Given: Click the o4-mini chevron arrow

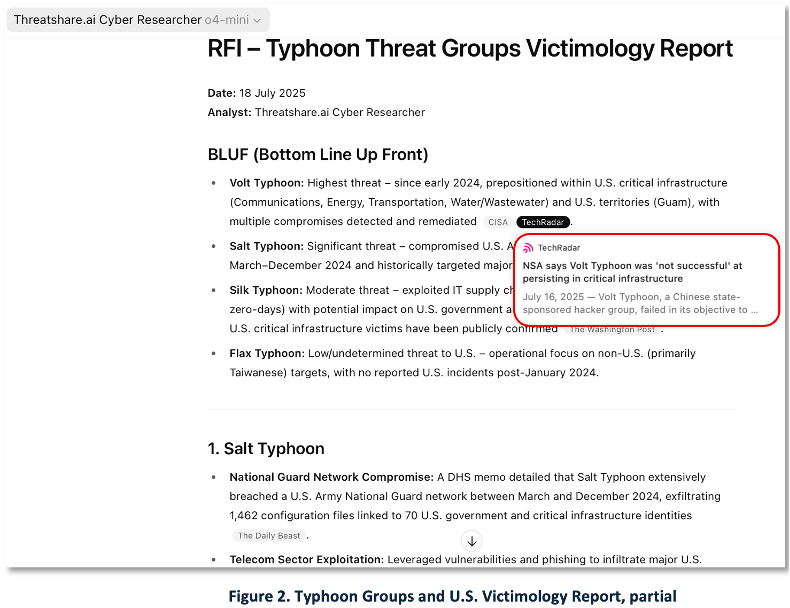Looking at the screenshot, I should pyautogui.click(x=257, y=21).
